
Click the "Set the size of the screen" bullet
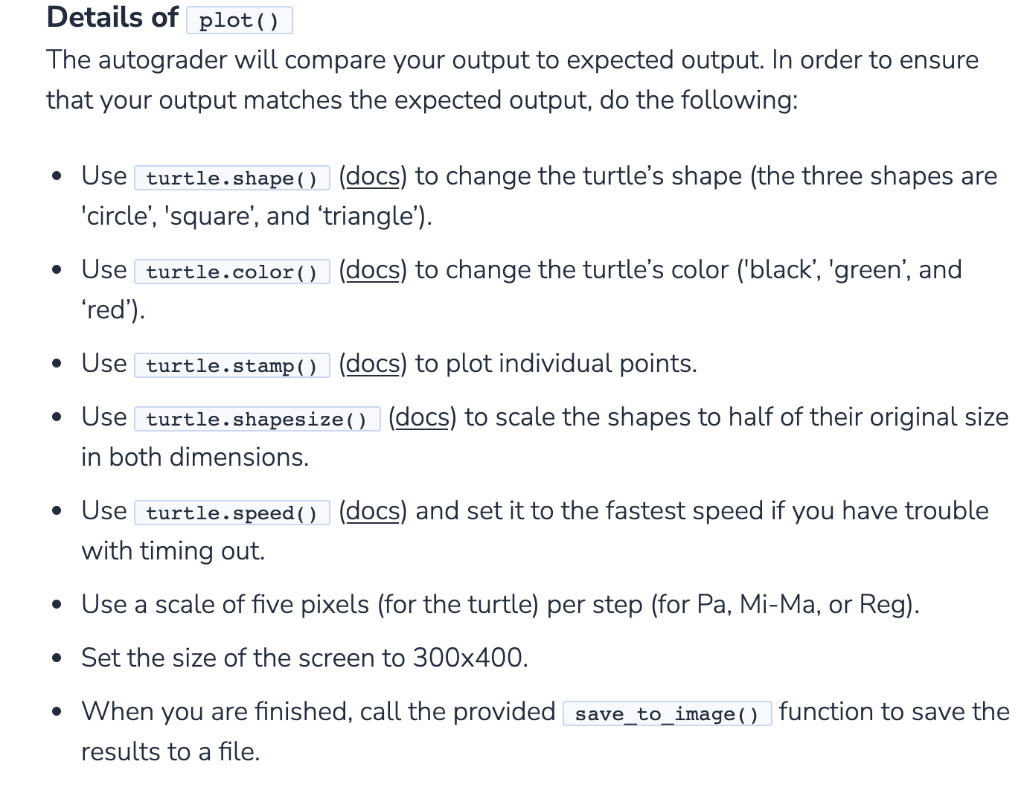click(304, 658)
